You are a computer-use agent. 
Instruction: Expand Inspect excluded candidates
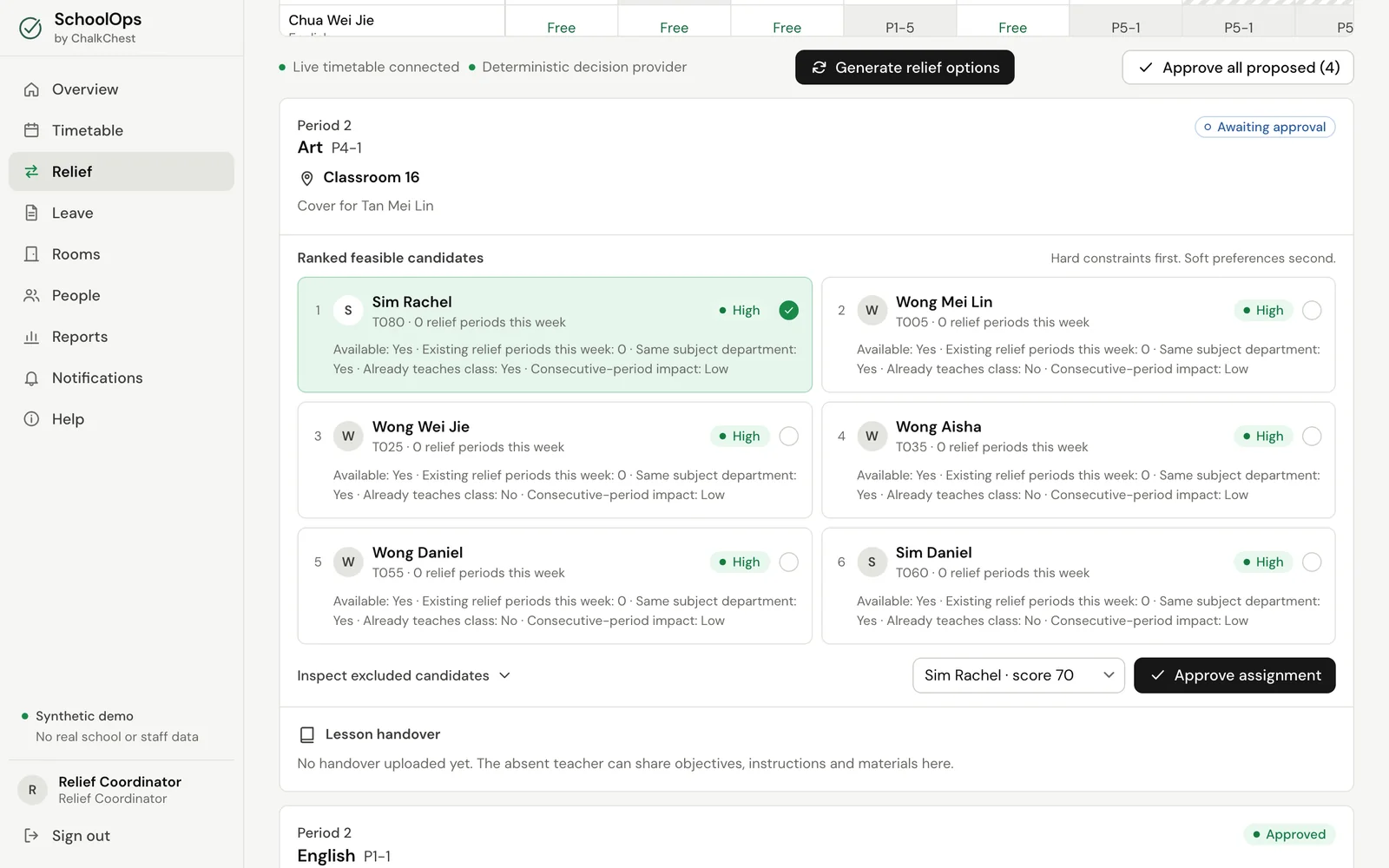point(404,675)
